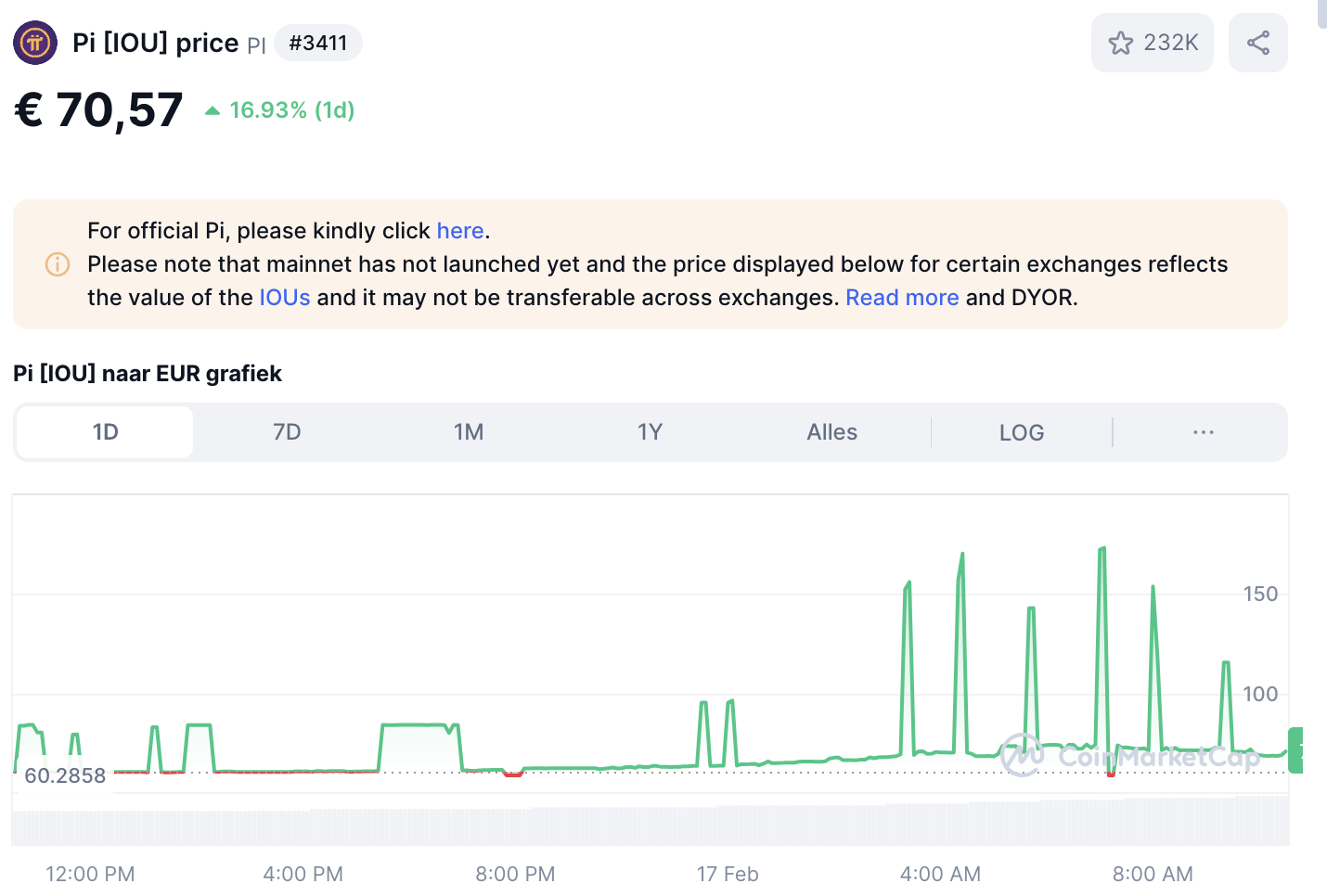Image resolution: width=1327 pixels, height=896 pixels.
Task: Click the 60.2858 price level marker on chart
Action: click(x=67, y=775)
